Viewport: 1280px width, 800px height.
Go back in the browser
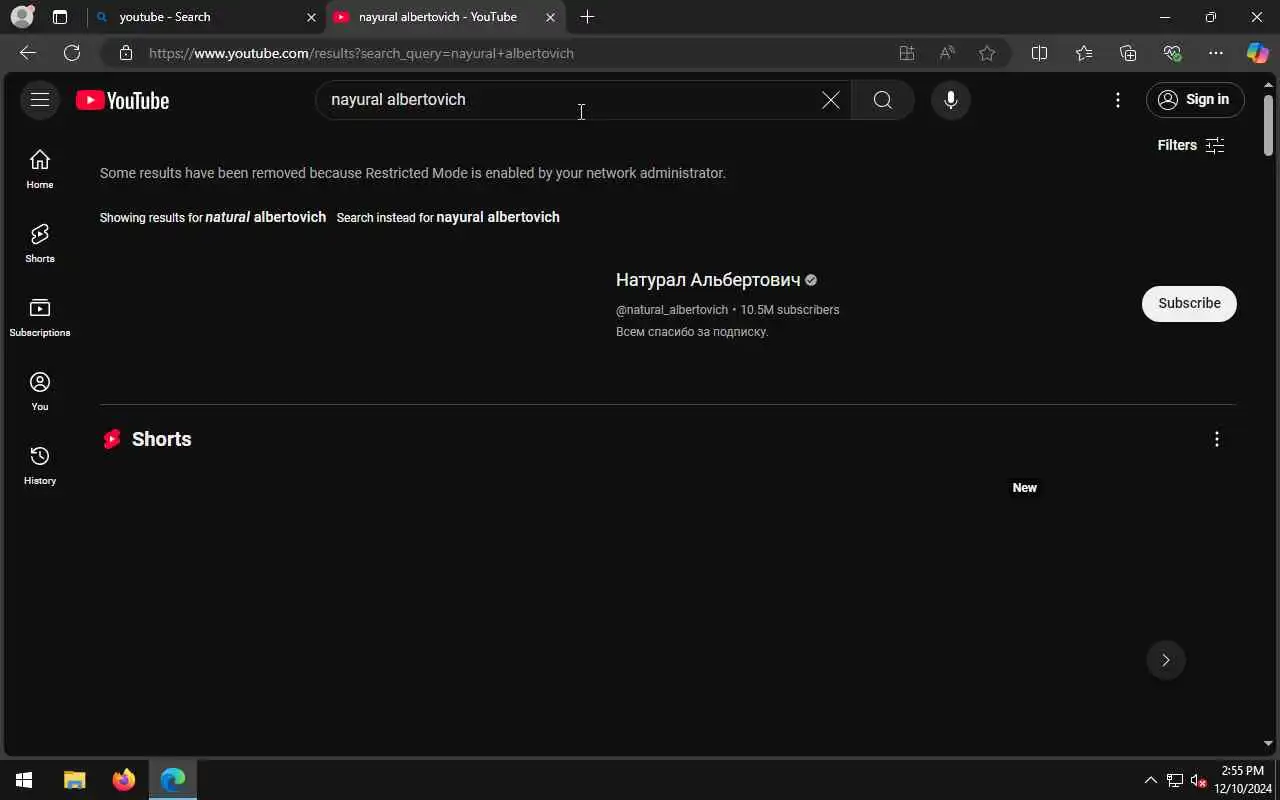click(x=28, y=53)
